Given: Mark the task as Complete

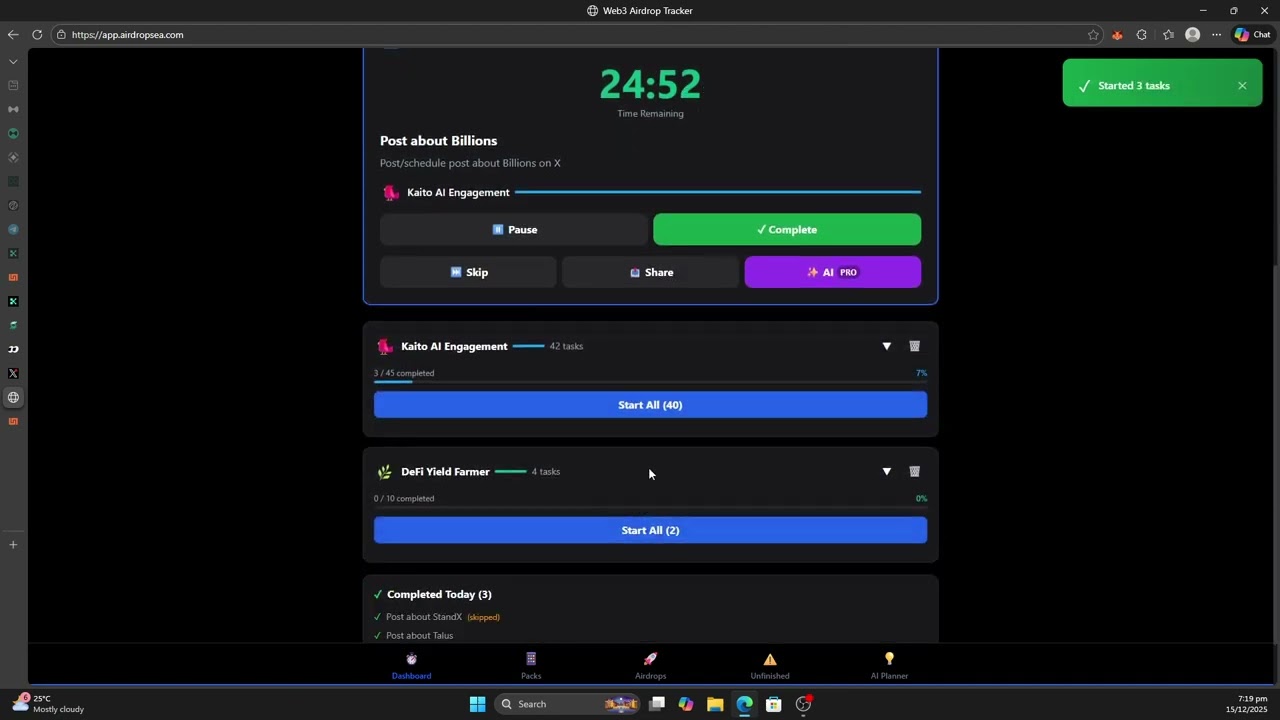Looking at the screenshot, I should [787, 229].
